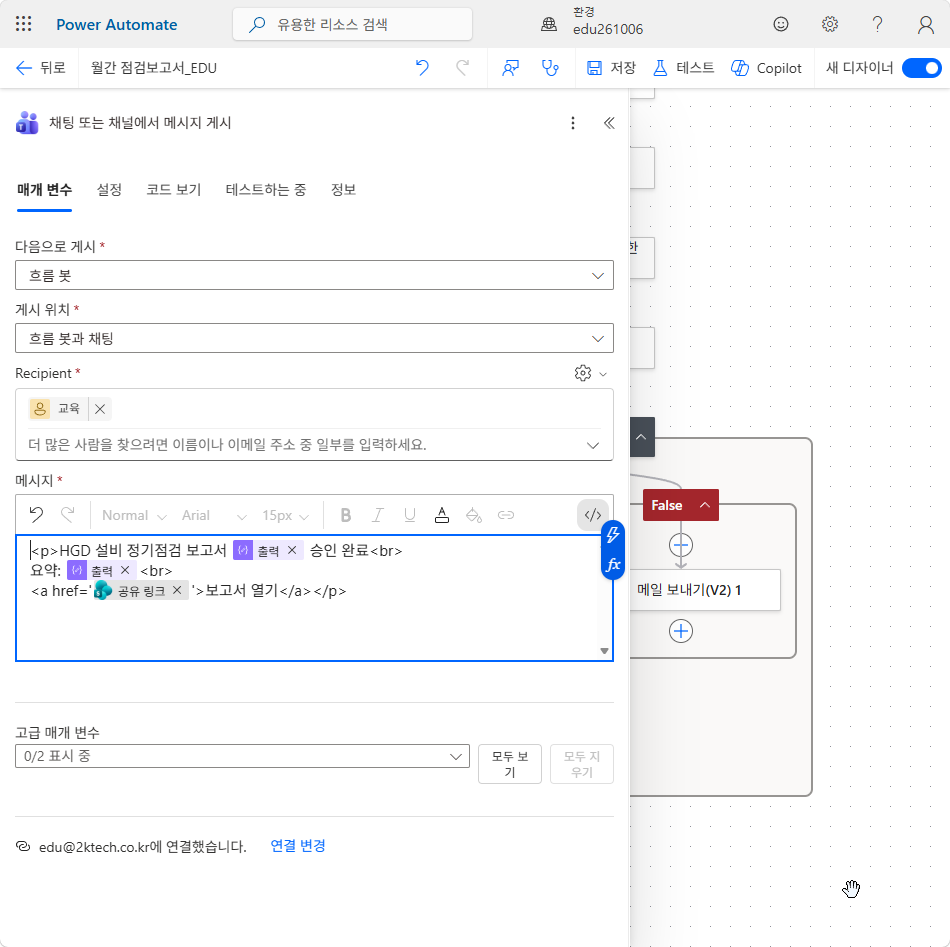The width and height of the screenshot is (950, 947).
Task: Open the app launcher waffle icon
Action: [24, 24]
